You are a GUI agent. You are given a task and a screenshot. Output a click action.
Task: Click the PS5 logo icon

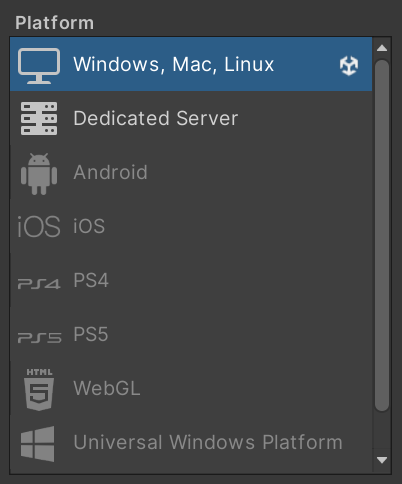(39, 338)
